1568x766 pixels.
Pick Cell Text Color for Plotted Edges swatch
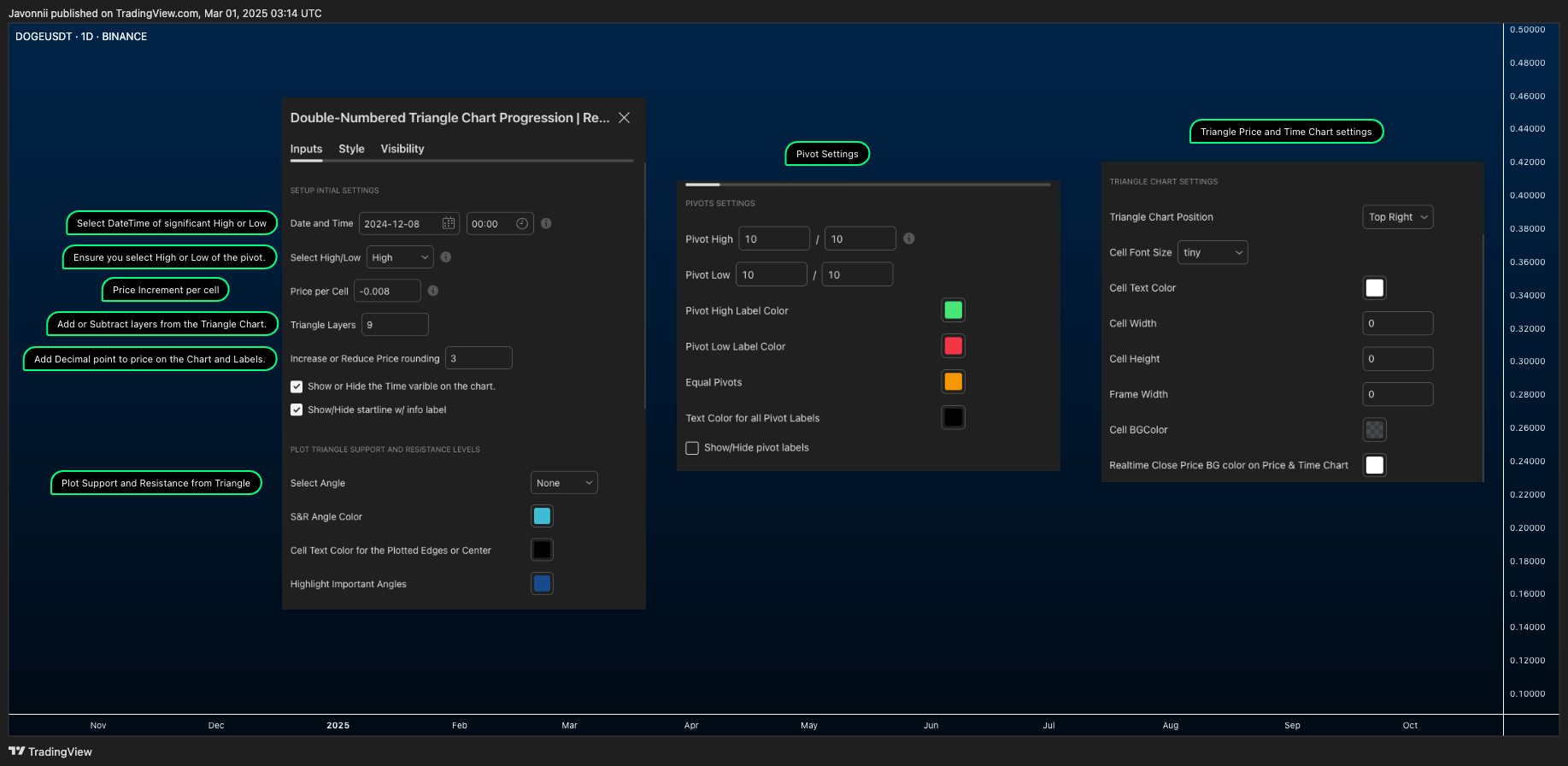point(542,550)
